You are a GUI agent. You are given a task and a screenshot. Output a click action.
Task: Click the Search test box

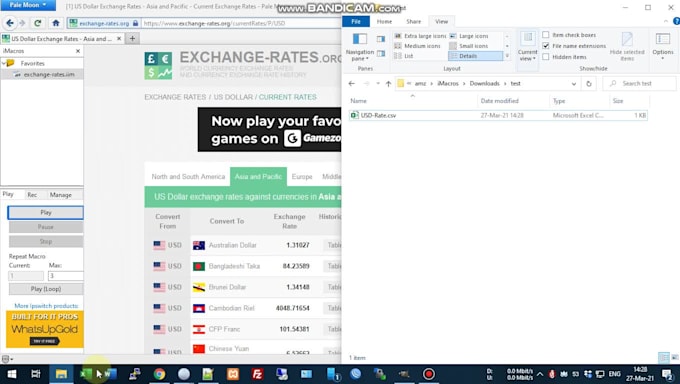tap(640, 83)
